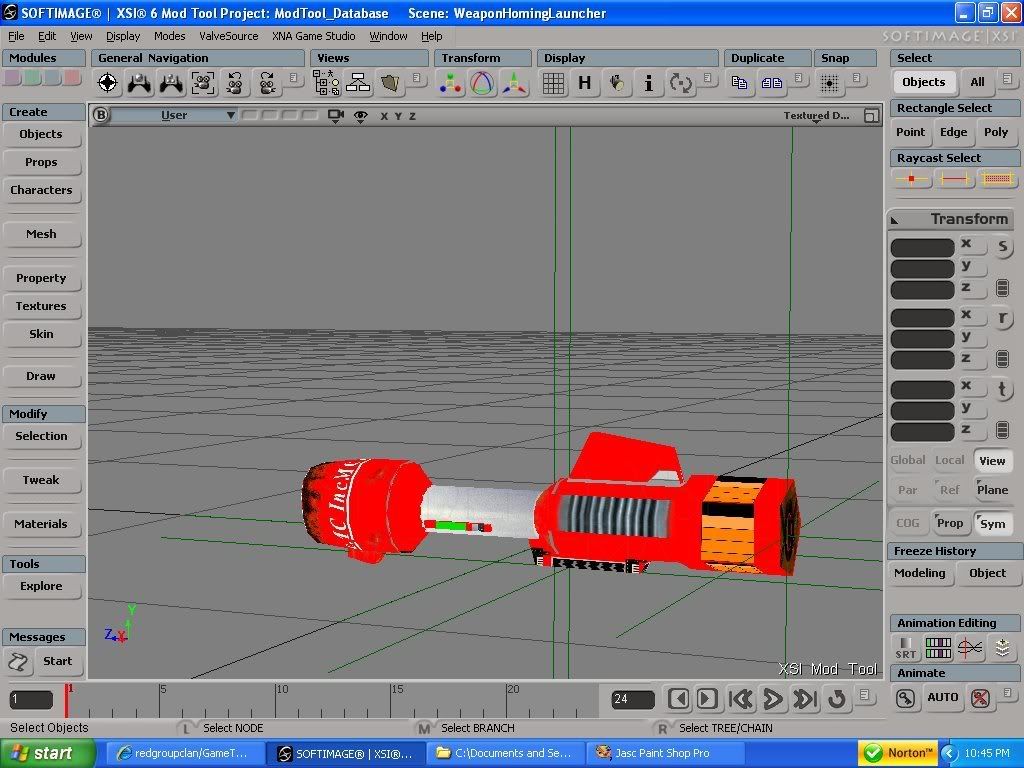Screen dimensions: 1024x768
Task: Toggle the rotate 'r' button
Action: tap(1002, 318)
